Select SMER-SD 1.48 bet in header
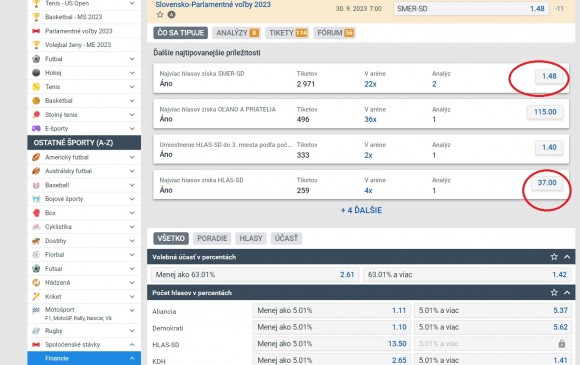This screenshot has width=580, height=365. (472, 9)
